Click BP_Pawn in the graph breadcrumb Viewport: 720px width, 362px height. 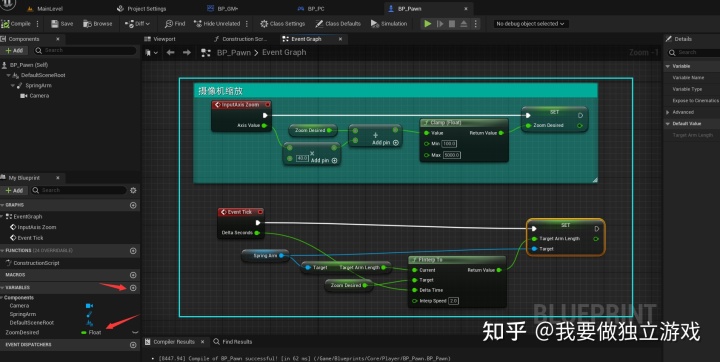[234, 53]
